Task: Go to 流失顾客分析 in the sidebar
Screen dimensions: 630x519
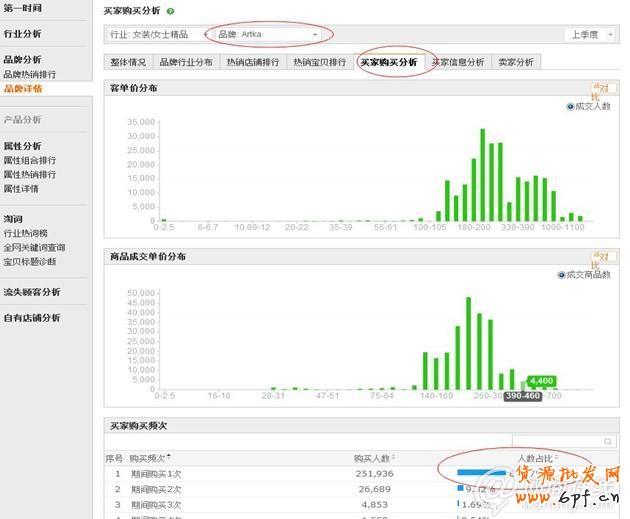Action: pos(31,292)
